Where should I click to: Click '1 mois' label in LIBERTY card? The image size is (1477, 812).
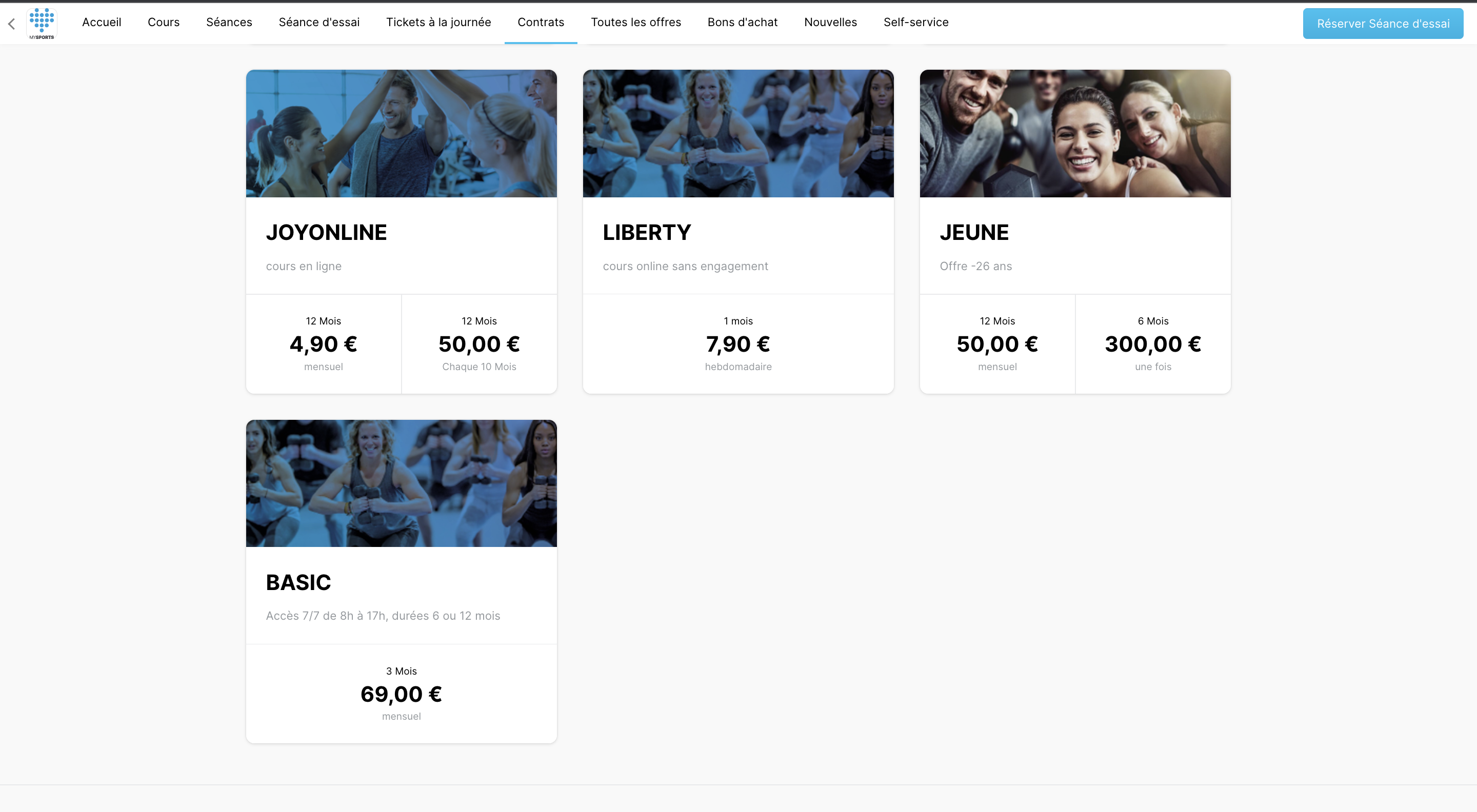pyautogui.click(x=738, y=321)
